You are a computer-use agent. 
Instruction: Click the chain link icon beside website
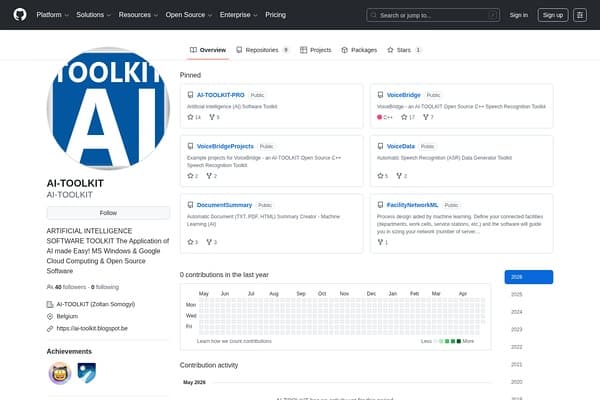50,328
